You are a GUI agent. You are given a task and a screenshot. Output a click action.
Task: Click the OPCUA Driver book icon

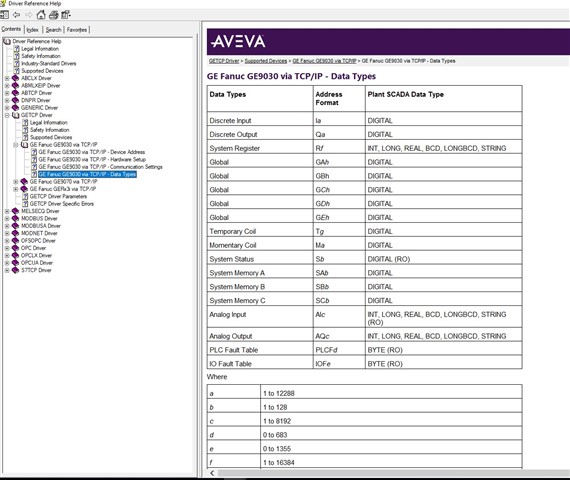click(15, 263)
